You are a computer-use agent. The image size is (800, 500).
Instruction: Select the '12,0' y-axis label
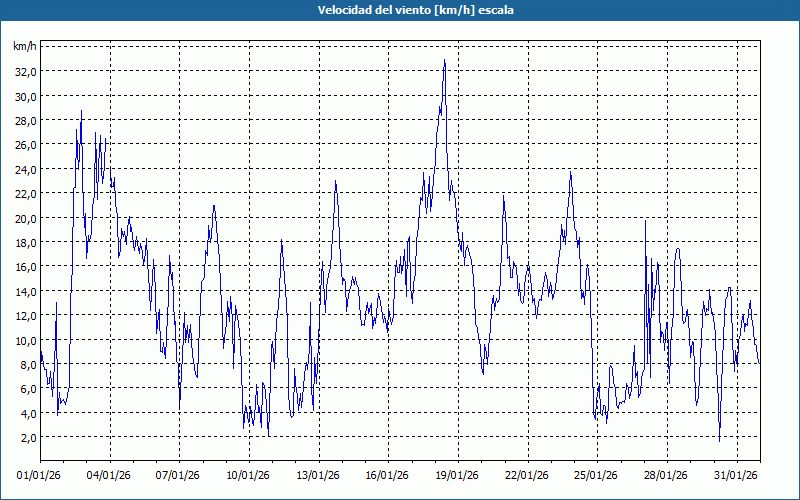tap(26, 316)
